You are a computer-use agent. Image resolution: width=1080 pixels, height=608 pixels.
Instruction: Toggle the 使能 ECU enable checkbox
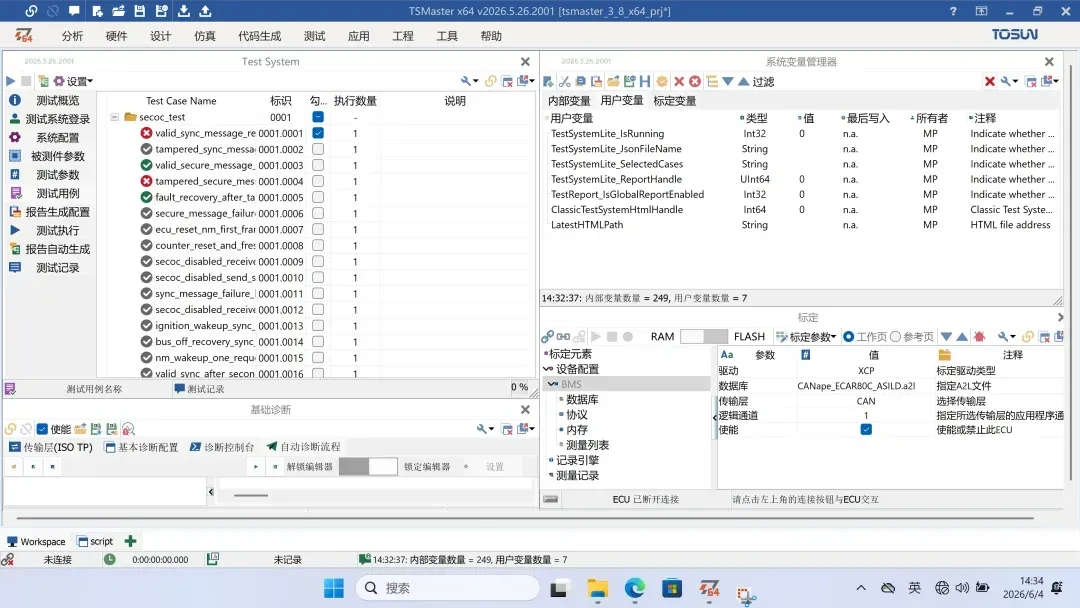[866, 430]
